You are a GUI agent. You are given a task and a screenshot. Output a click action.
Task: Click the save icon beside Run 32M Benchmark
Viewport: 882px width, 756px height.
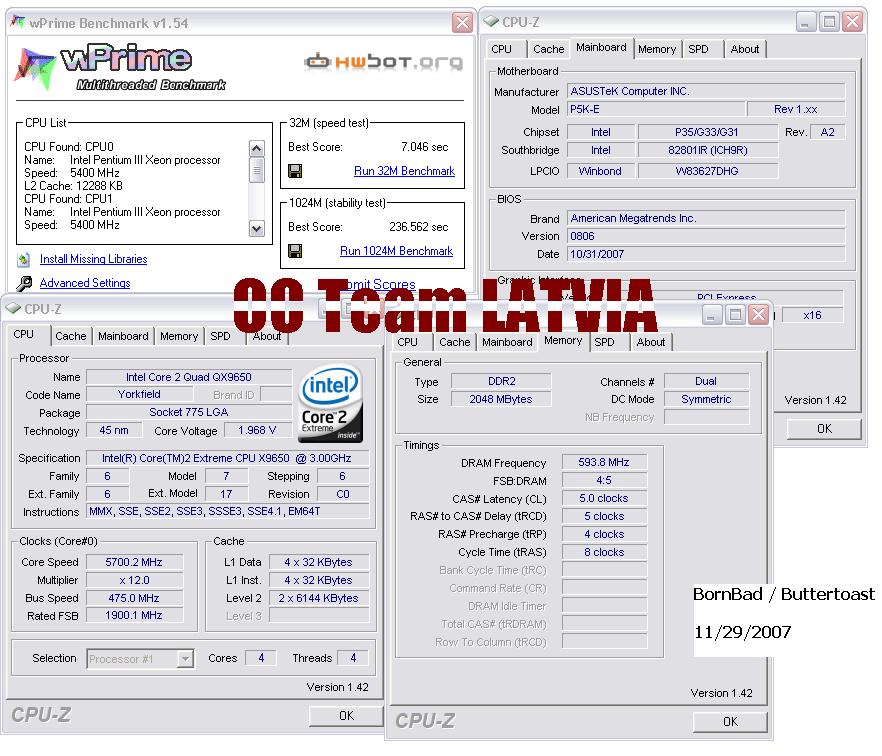[295, 171]
